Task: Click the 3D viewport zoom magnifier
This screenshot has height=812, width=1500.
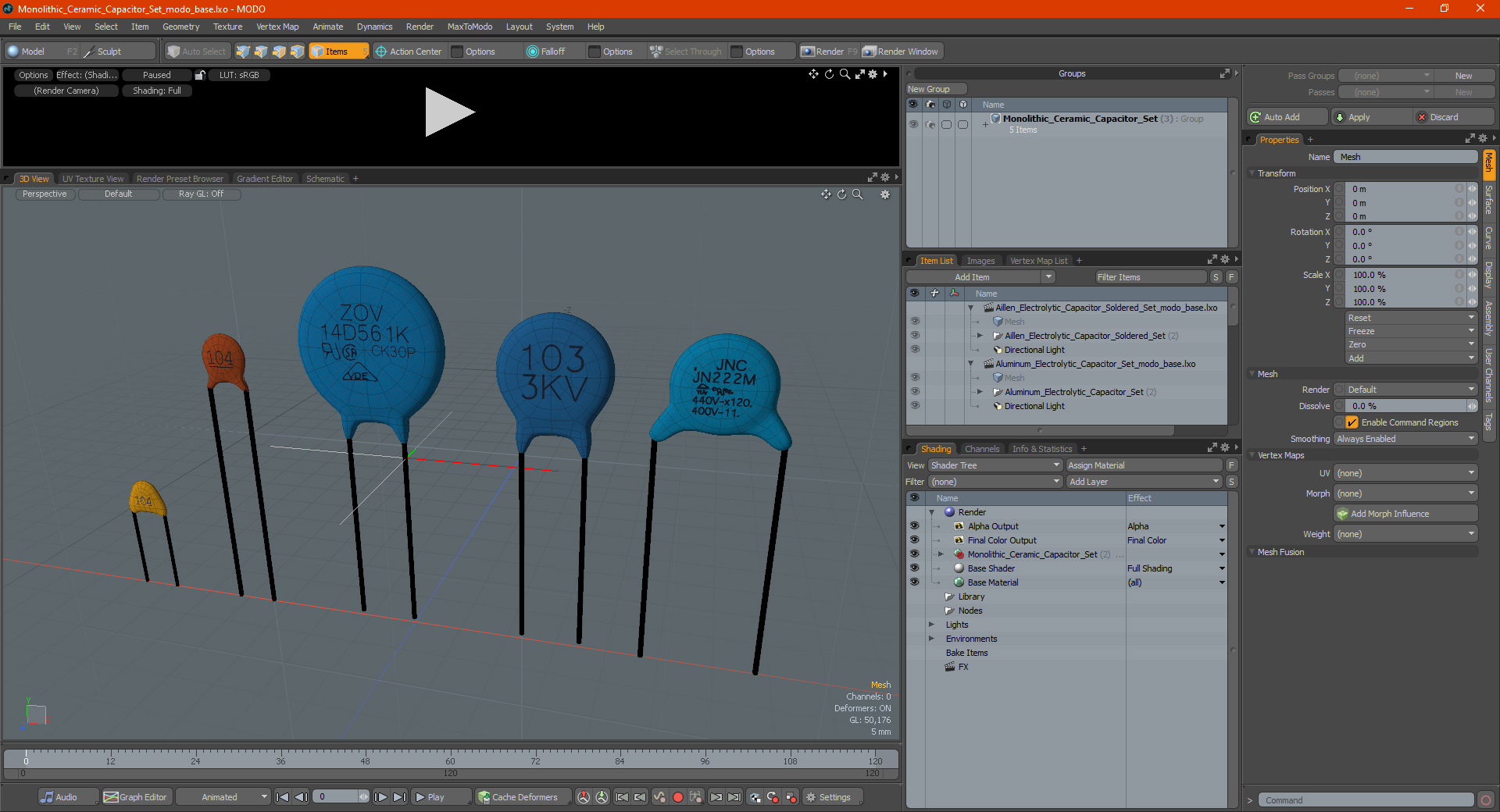Action: click(858, 194)
